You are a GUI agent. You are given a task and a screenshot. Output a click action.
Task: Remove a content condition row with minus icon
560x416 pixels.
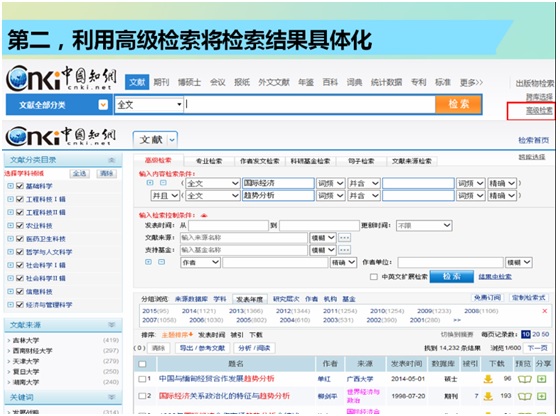pyautogui.click(x=163, y=183)
